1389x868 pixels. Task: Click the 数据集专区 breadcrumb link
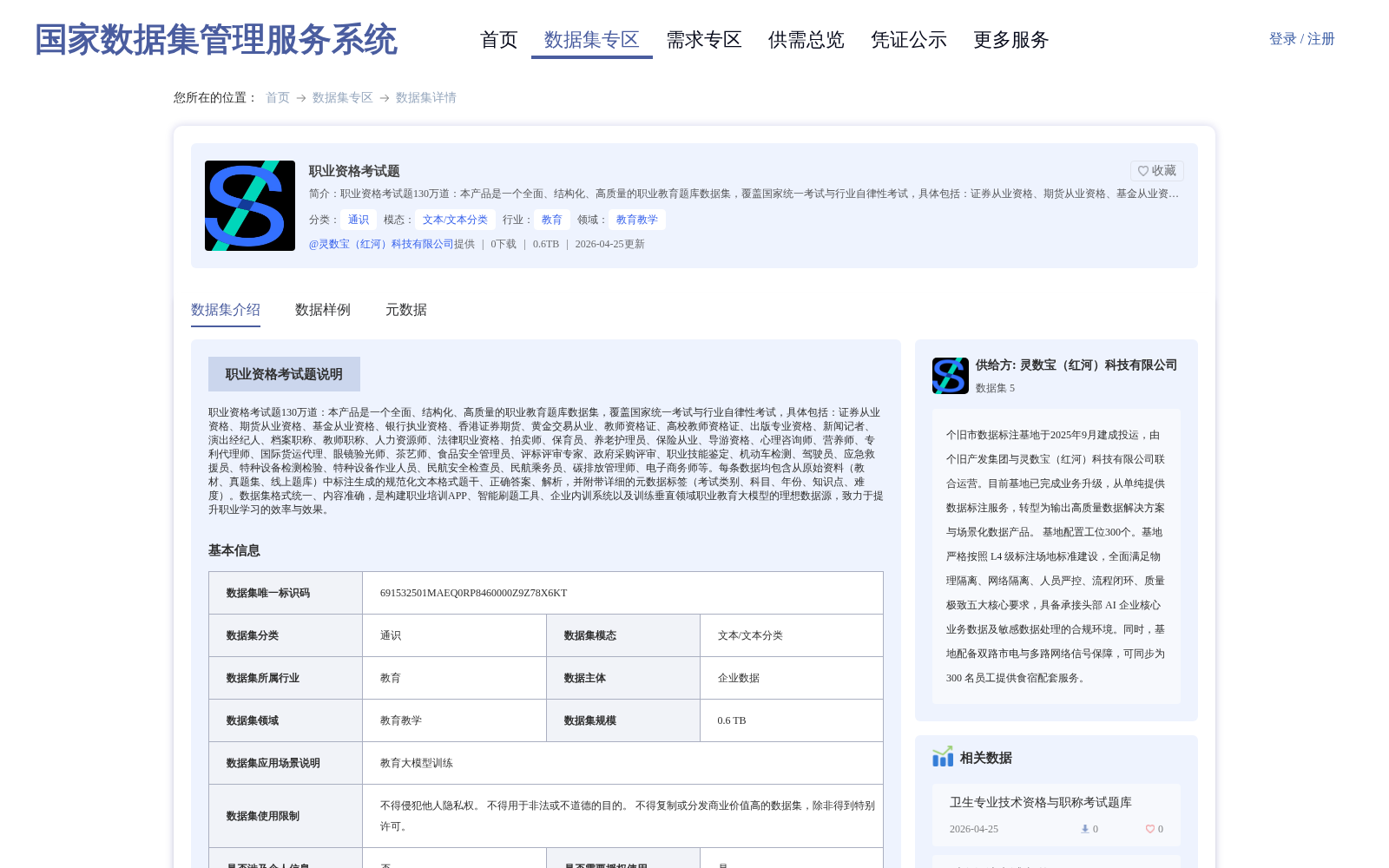pyautogui.click(x=343, y=97)
